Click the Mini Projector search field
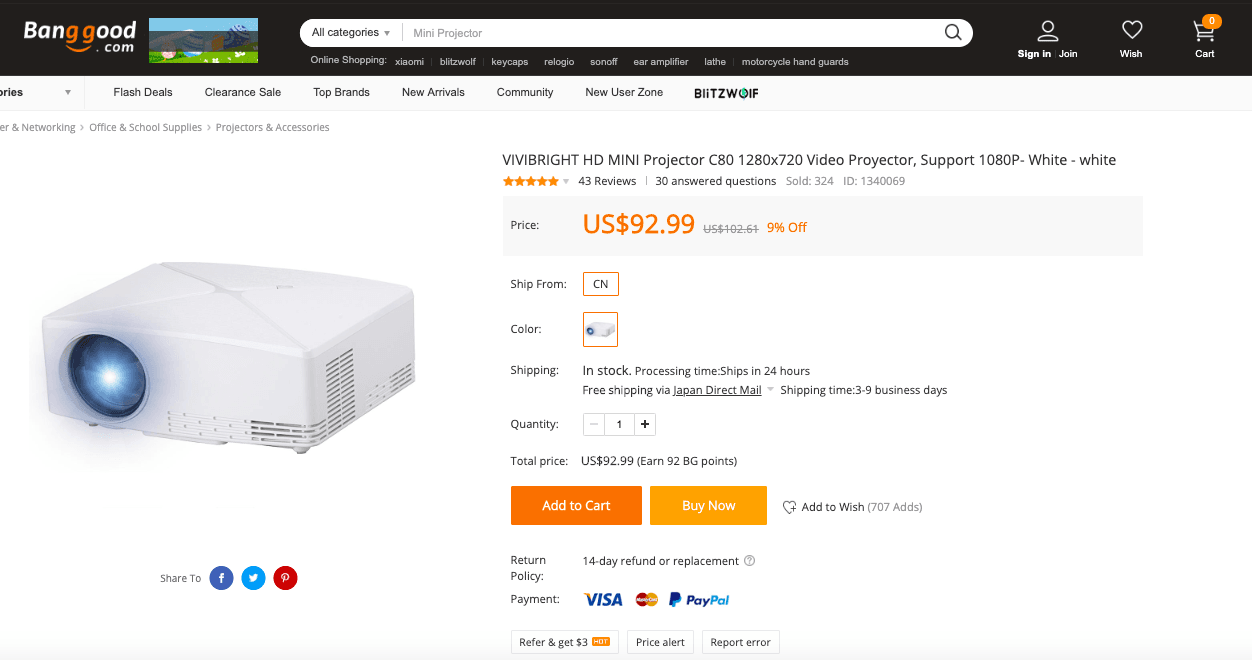This screenshot has width=1252, height=660. click(670, 33)
